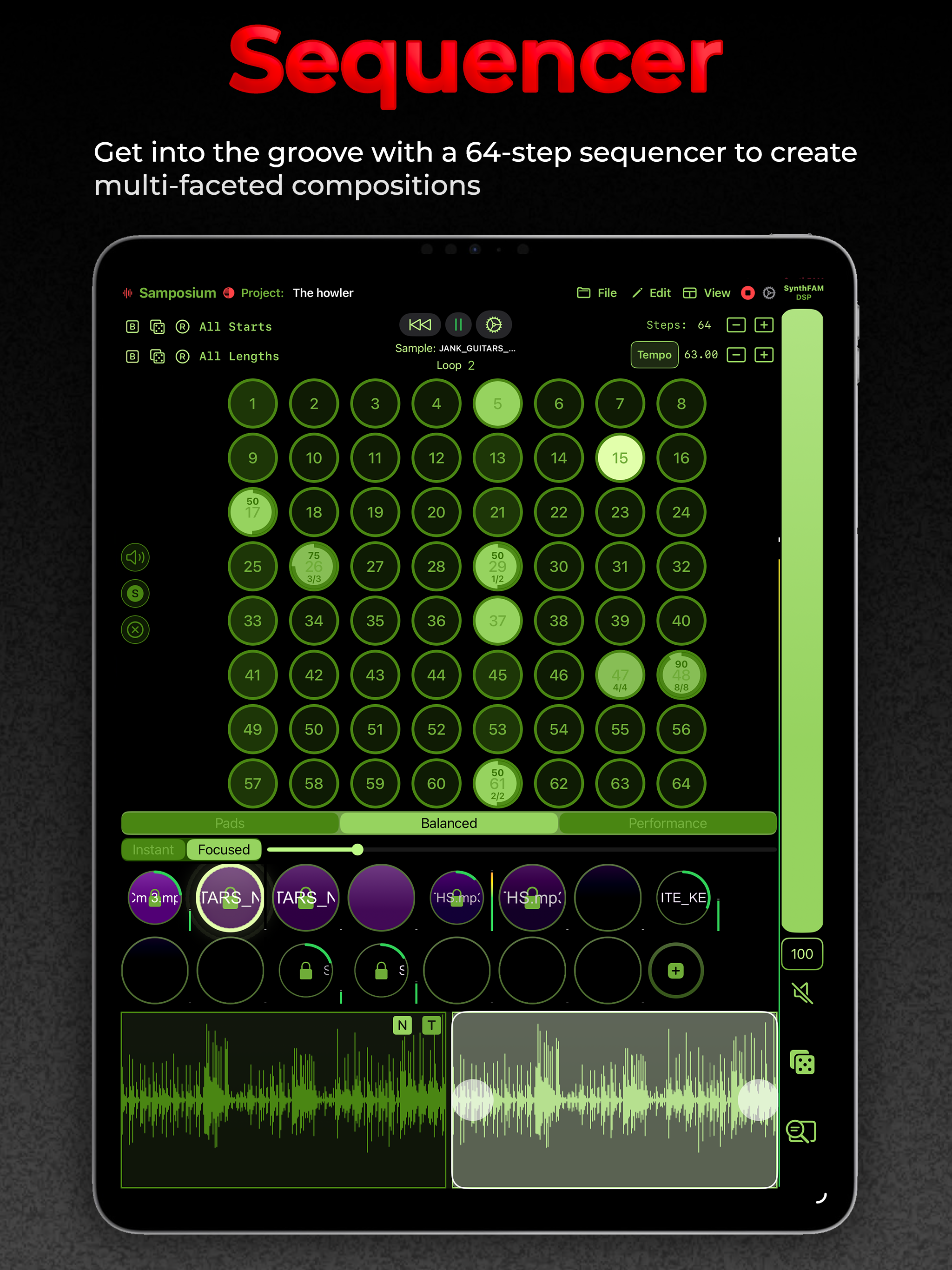This screenshot has width=952, height=1270.
Task: Click the ITE_KE sample pad
Action: (683, 897)
